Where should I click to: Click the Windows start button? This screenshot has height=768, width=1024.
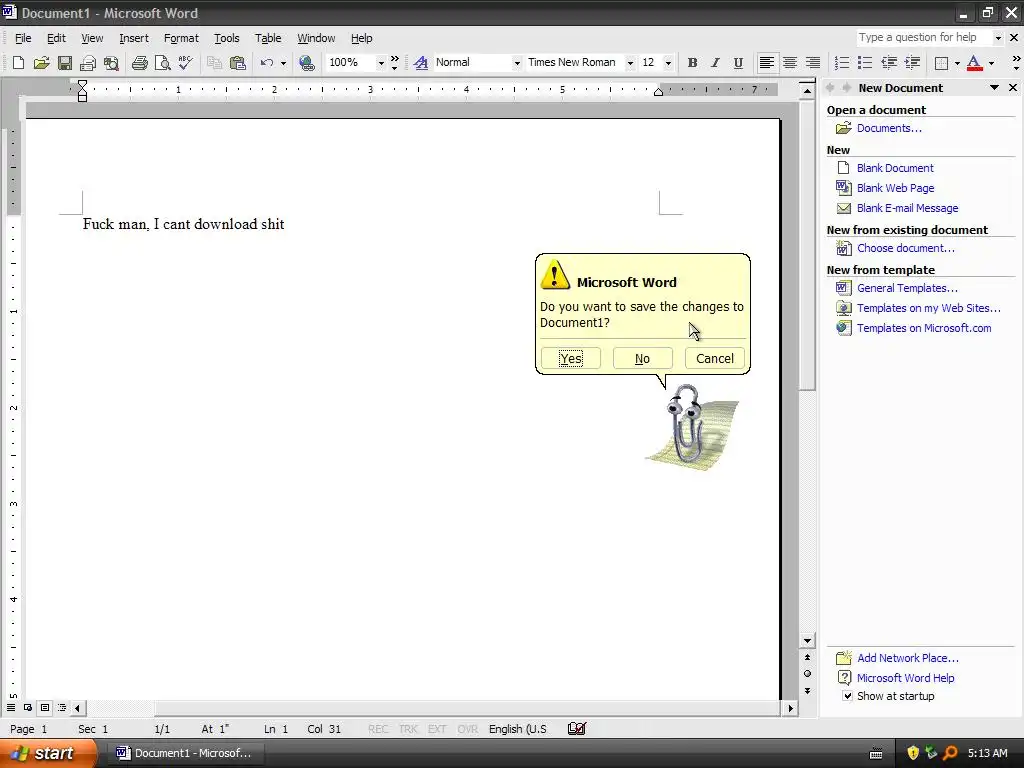coord(48,753)
